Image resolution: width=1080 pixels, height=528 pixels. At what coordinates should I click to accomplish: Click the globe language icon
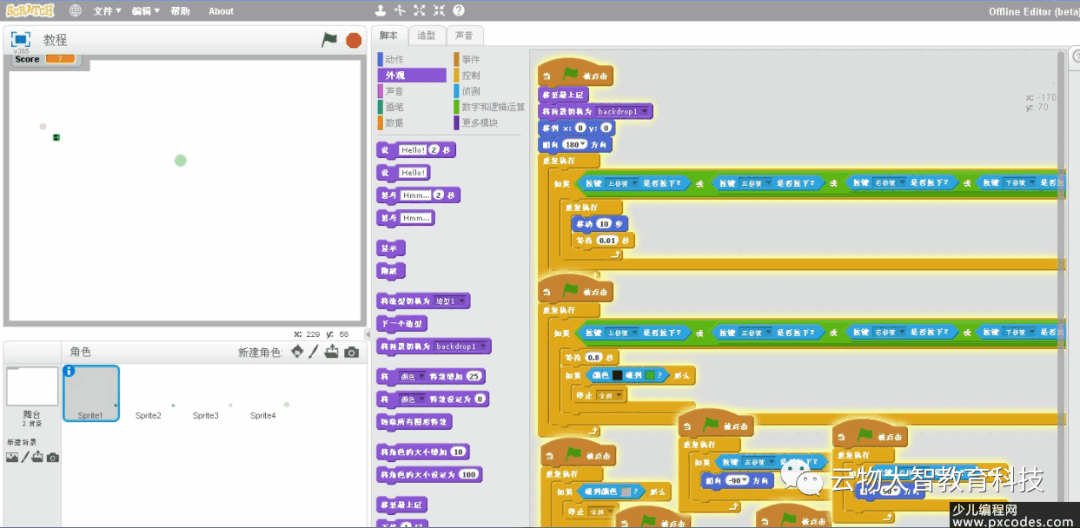coord(76,11)
